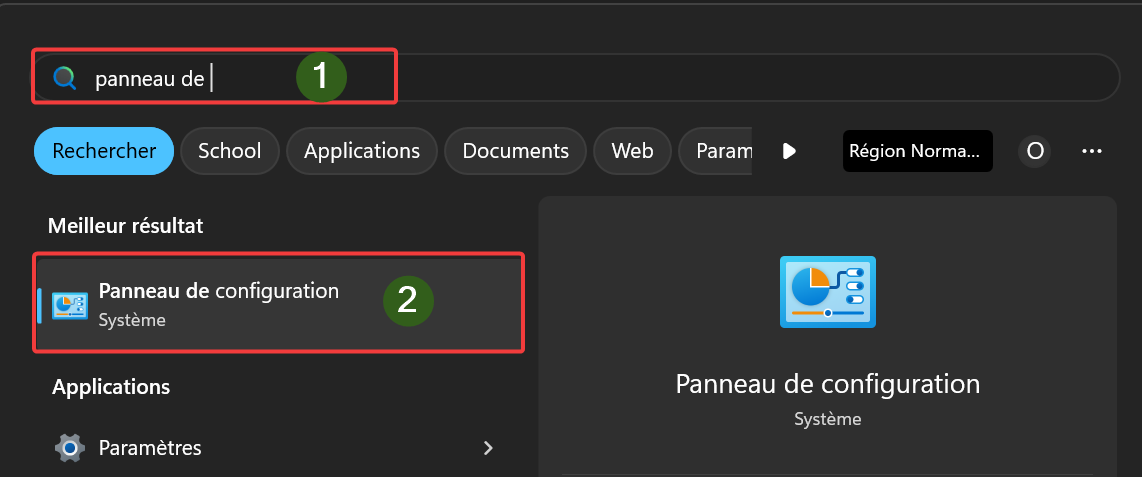The height and width of the screenshot is (477, 1142).
Task: Show more filters with the play arrow
Action: coord(789,151)
